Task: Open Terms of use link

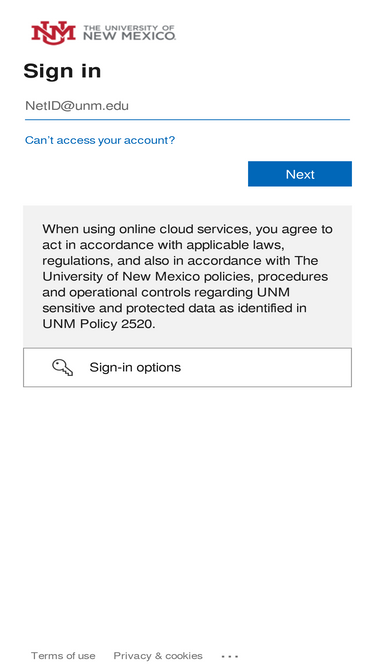Action: (x=63, y=656)
